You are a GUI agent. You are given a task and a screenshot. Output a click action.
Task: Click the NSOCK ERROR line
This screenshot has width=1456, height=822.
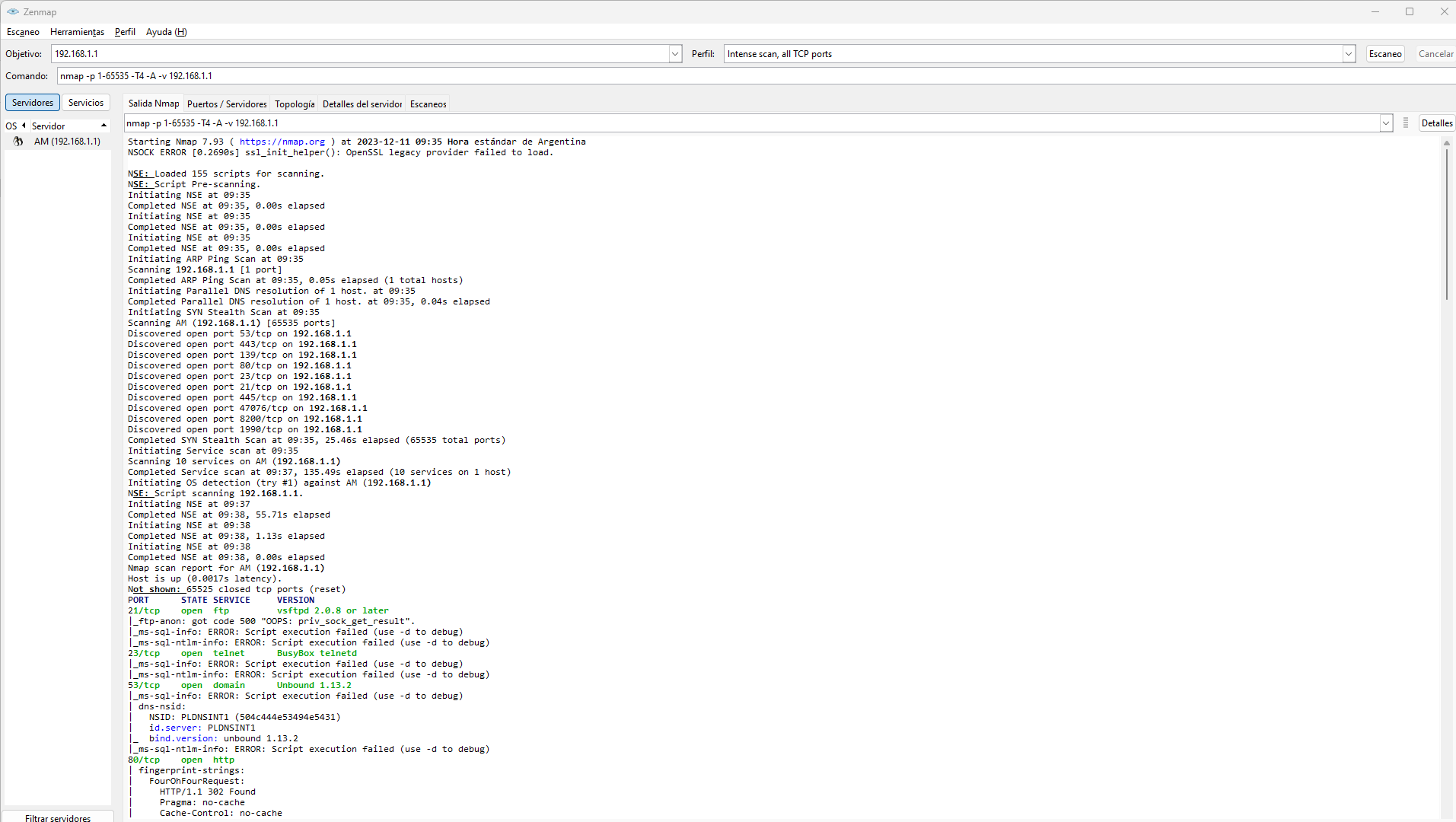(340, 152)
